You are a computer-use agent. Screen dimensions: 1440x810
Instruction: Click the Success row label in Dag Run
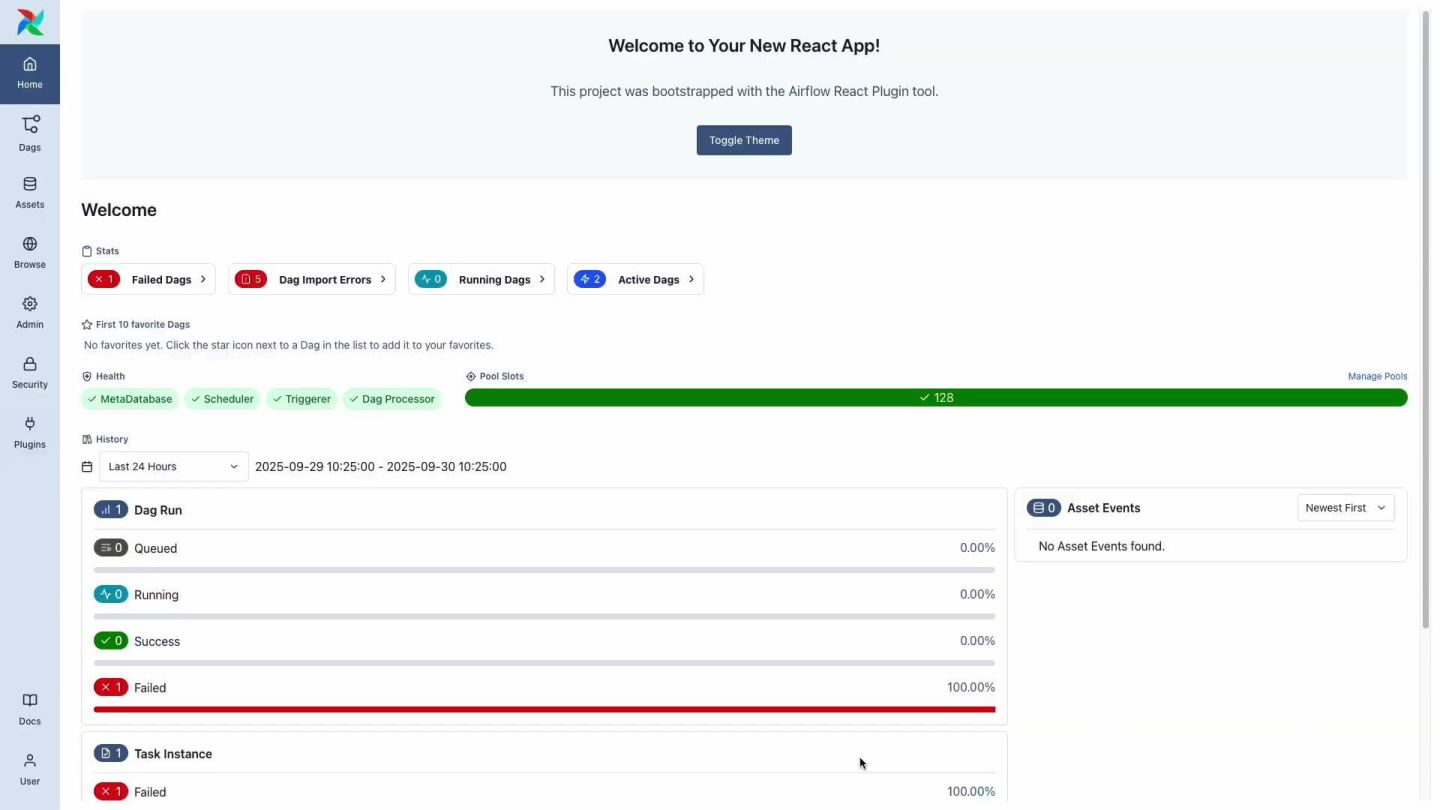click(x=157, y=641)
